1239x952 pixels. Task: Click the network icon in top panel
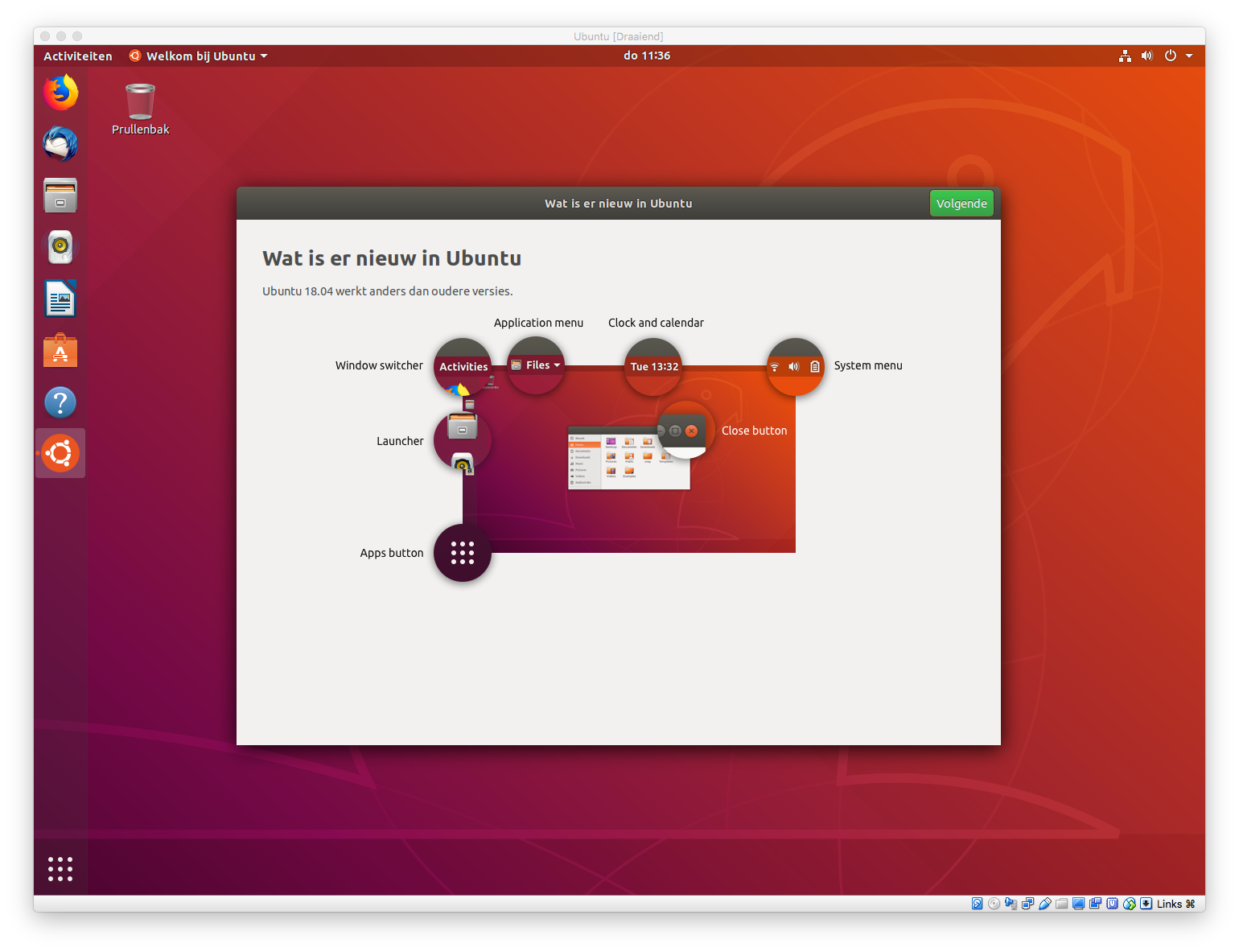click(x=1125, y=56)
